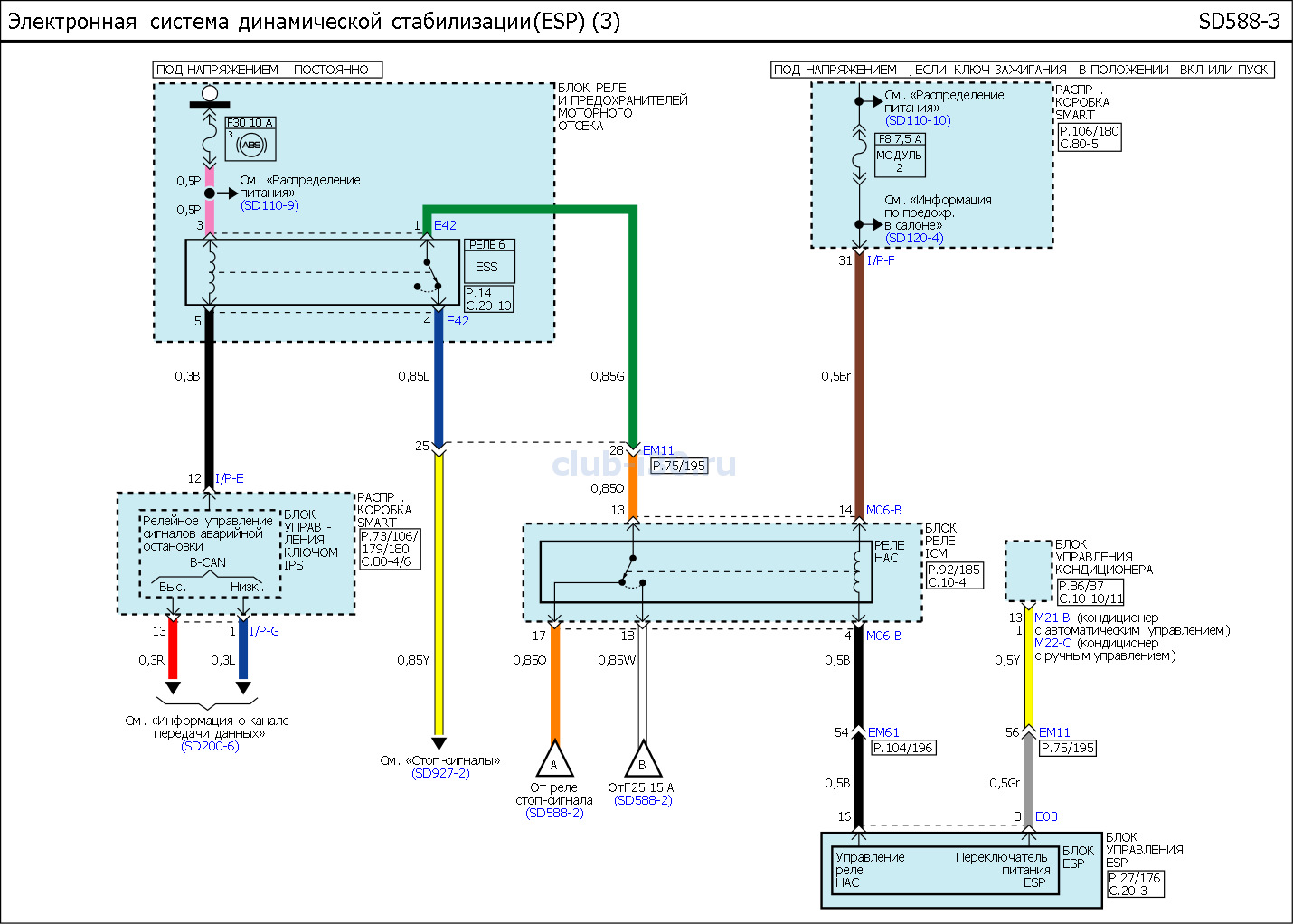Click the «МОДУЛЬ 2» label
This screenshot has width=1293, height=924.
pos(900,161)
